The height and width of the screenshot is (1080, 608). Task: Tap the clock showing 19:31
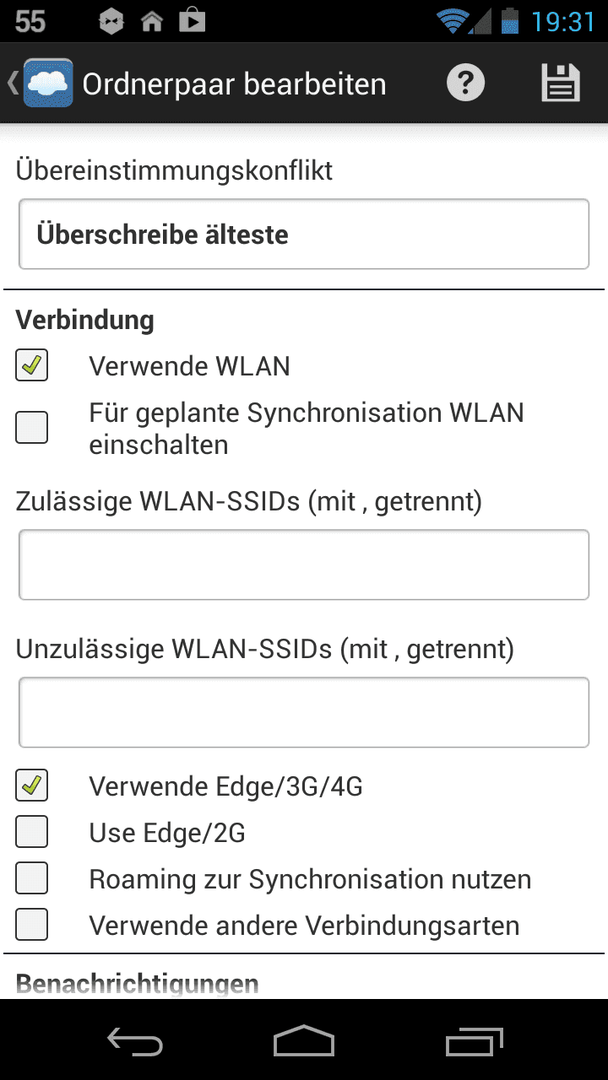[x=563, y=22]
